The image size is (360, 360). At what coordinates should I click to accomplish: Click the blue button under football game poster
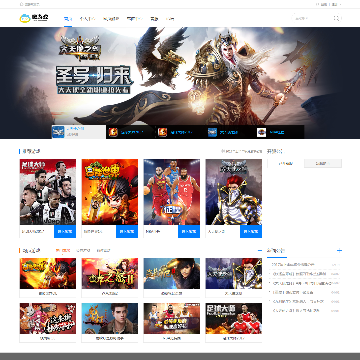tap(65, 231)
